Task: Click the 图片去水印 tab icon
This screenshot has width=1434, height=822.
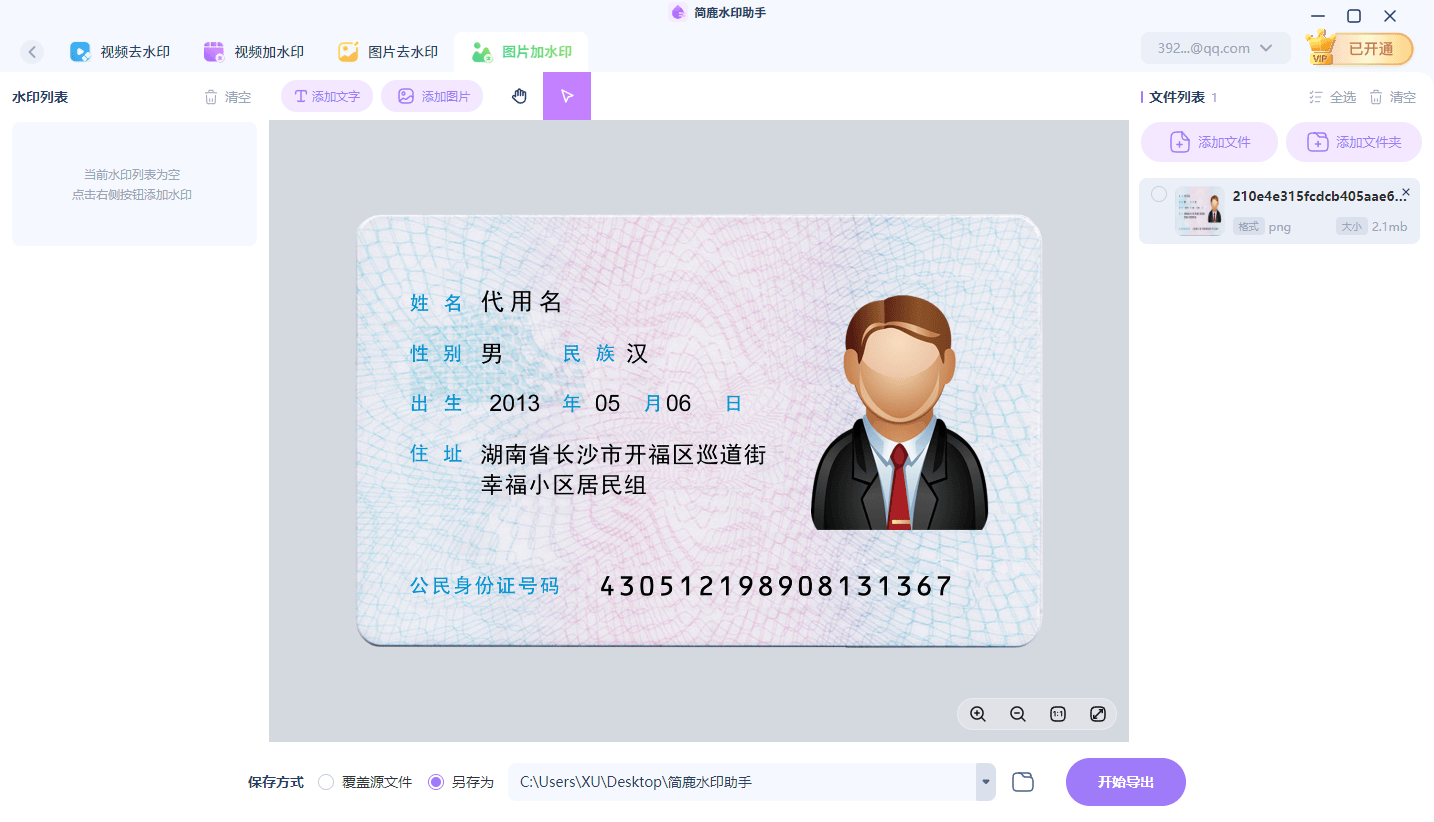Action: click(348, 52)
